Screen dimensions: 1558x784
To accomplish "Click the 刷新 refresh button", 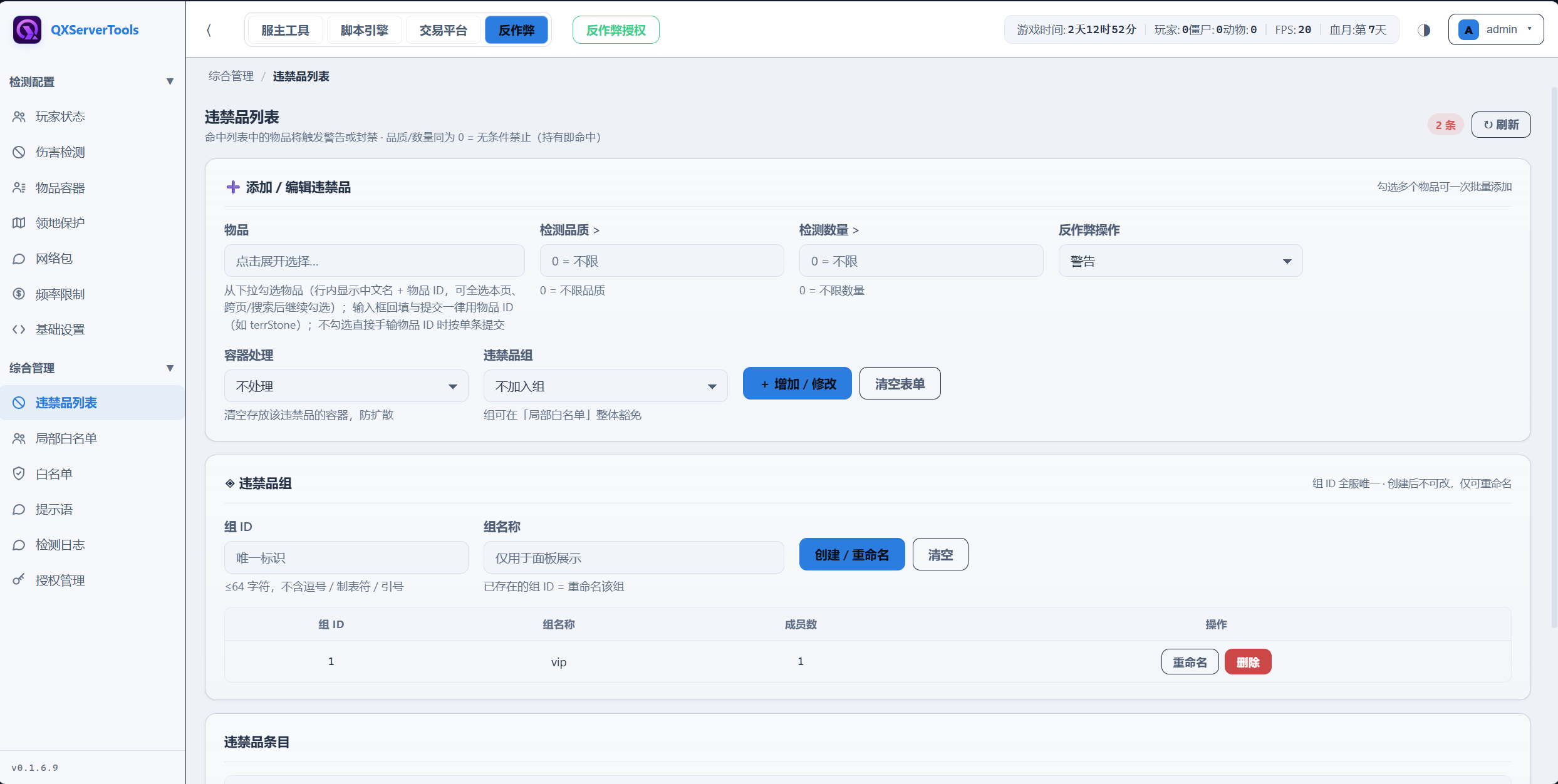I will pos(1500,125).
